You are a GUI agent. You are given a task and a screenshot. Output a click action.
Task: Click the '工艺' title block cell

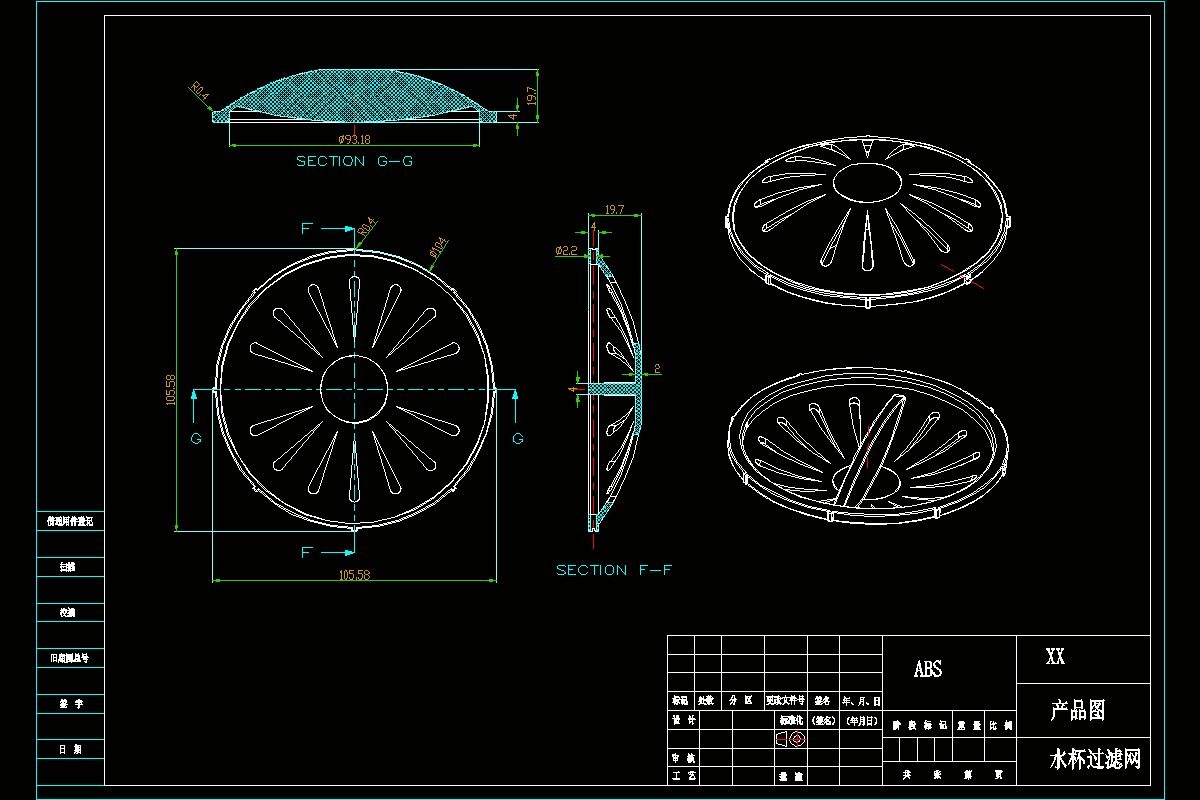point(681,776)
